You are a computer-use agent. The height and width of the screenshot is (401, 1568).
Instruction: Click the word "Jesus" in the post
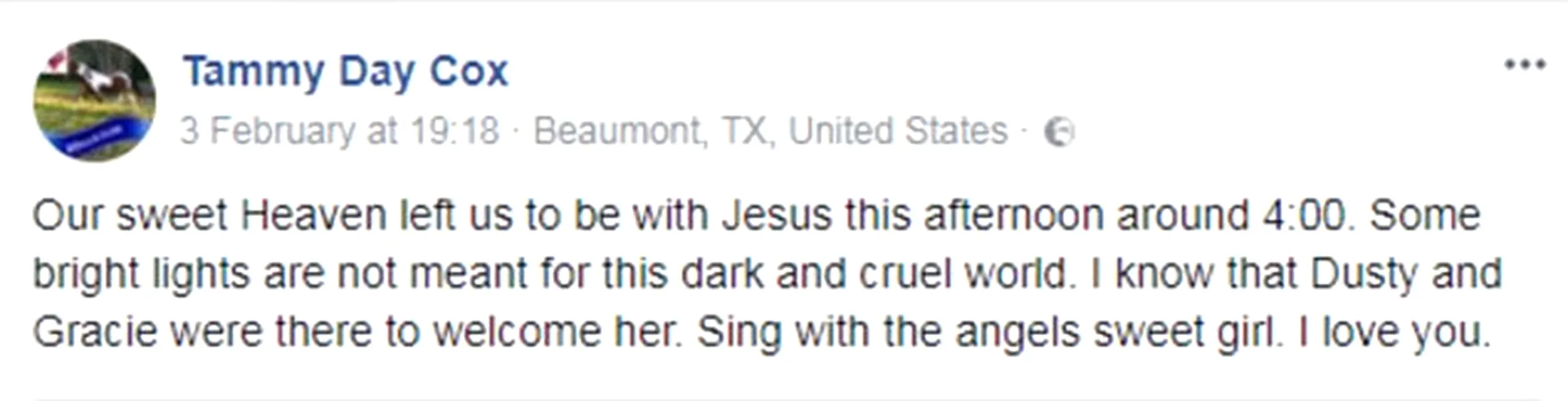click(777, 216)
